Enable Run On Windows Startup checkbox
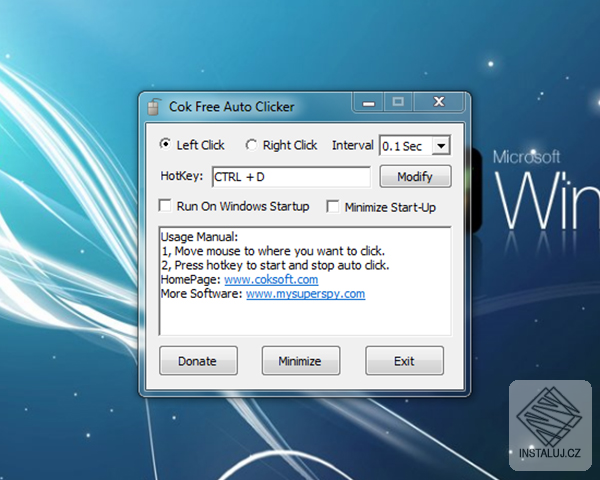The width and height of the screenshot is (600, 480). point(165,206)
